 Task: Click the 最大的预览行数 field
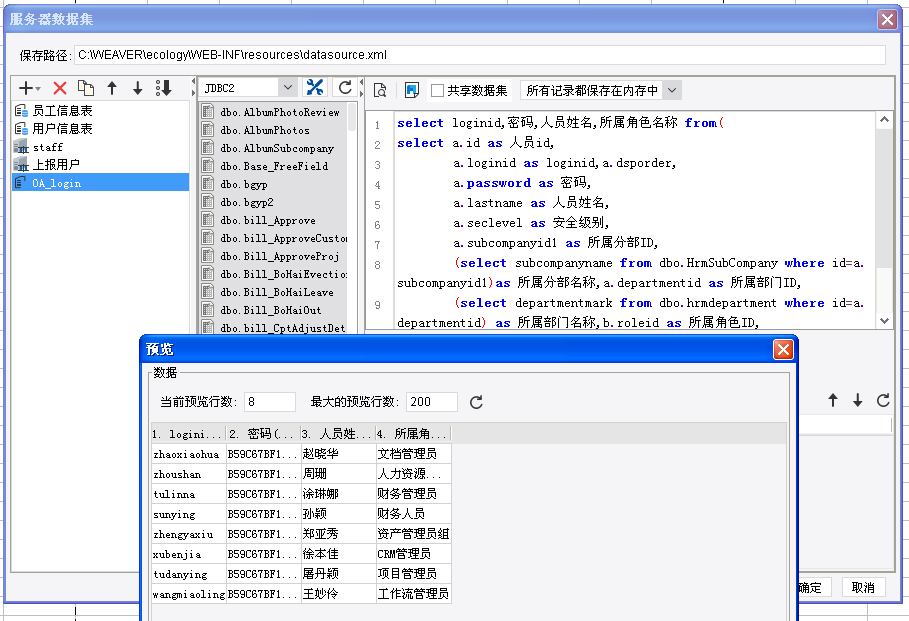(431, 402)
